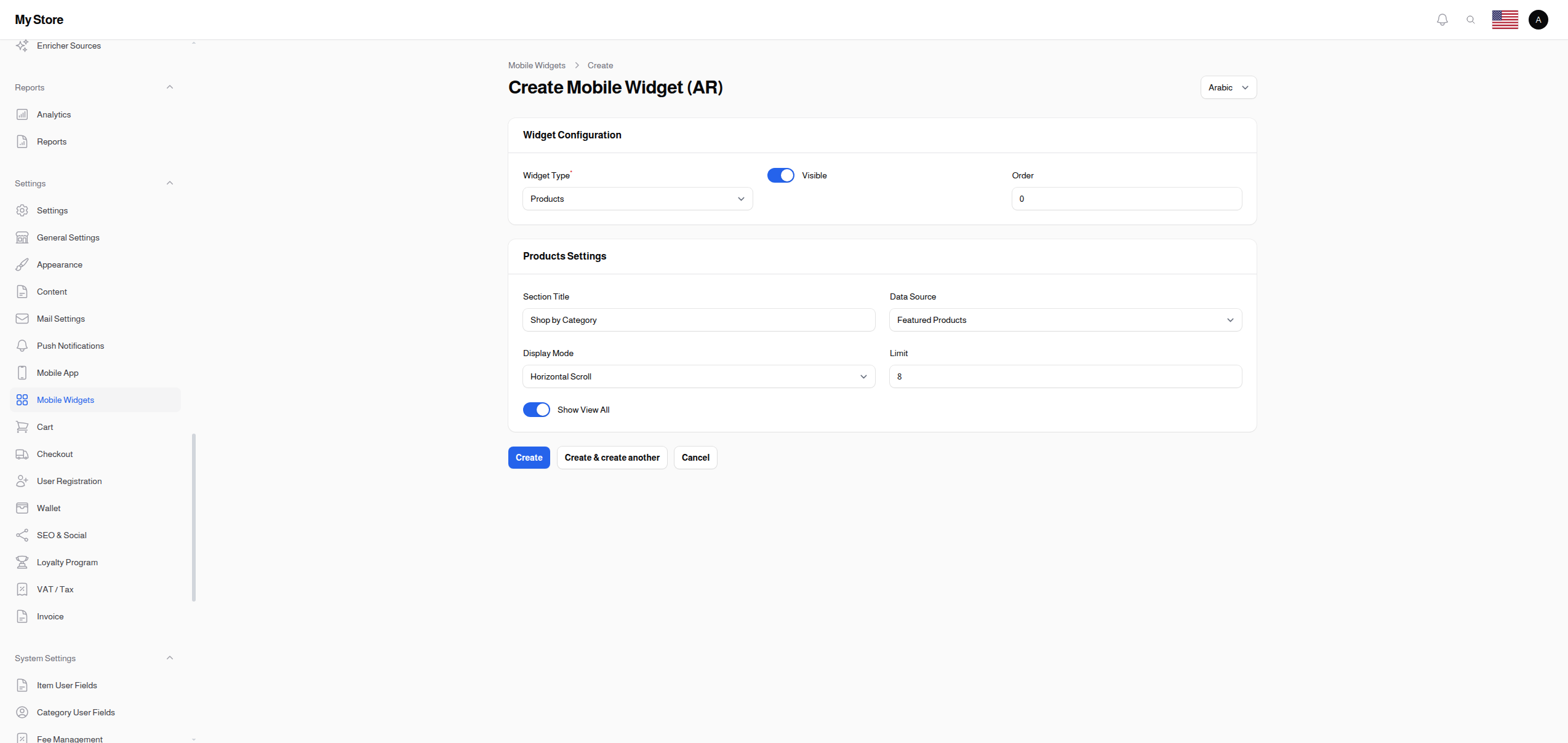This screenshot has height=743, width=1568.
Task: Disable the Show View All toggle
Action: point(536,409)
